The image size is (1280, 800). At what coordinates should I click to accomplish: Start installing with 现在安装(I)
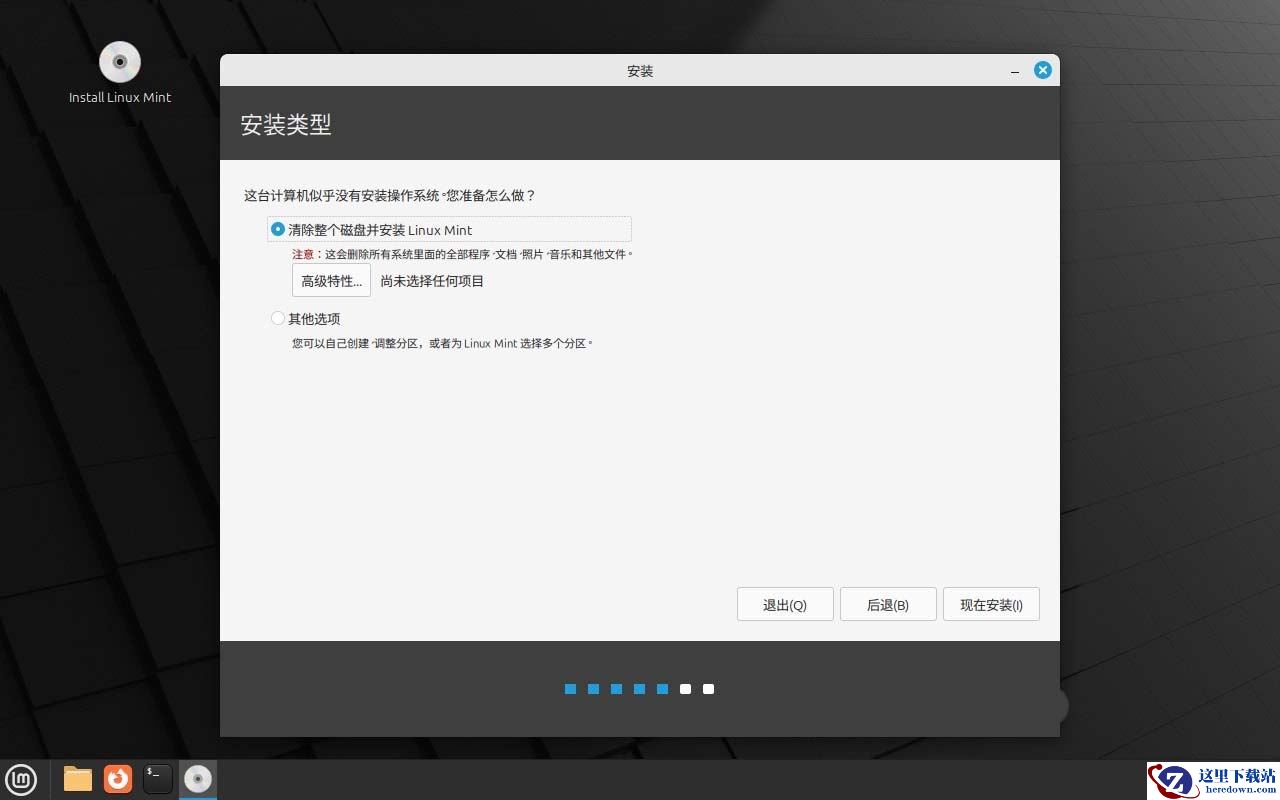pyautogui.click(x=991, y=605)
